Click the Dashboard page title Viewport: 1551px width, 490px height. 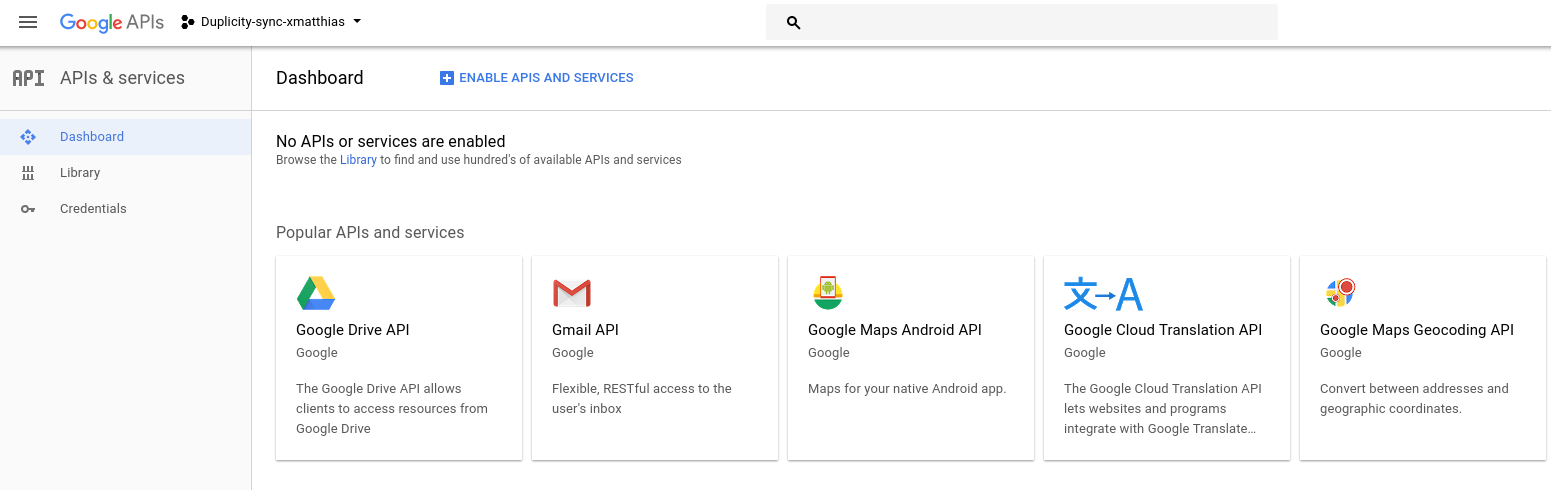(320, 78)
